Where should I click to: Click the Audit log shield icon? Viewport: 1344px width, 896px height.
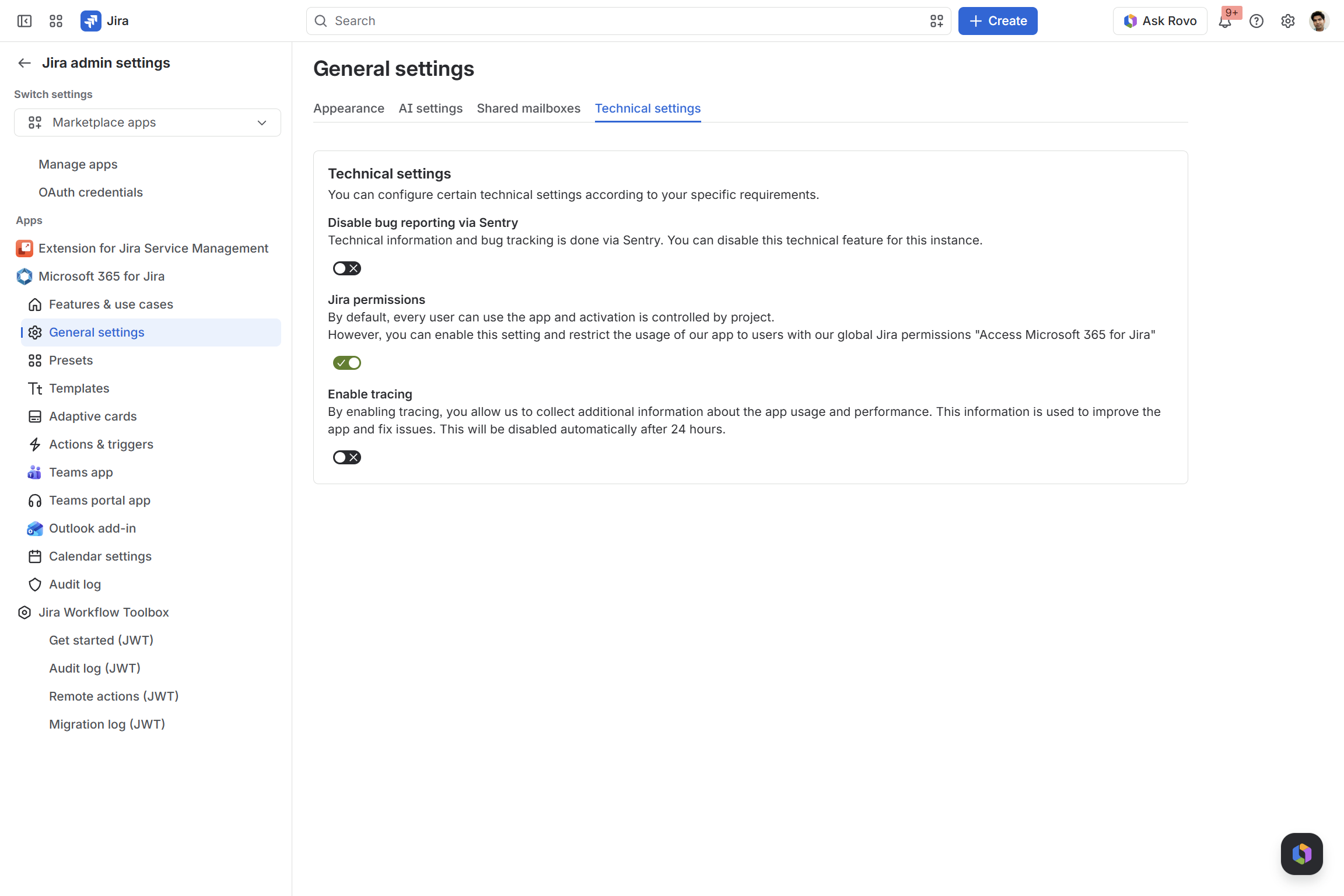pos(35,584)
